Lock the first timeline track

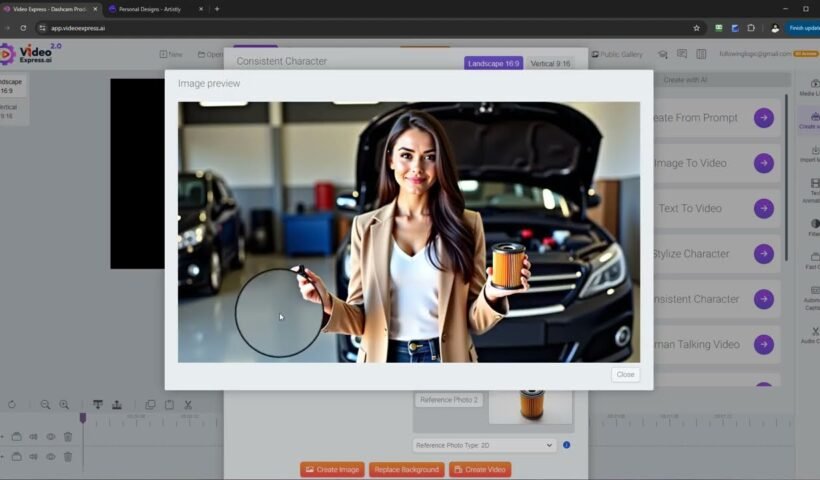tap(16, 437)
